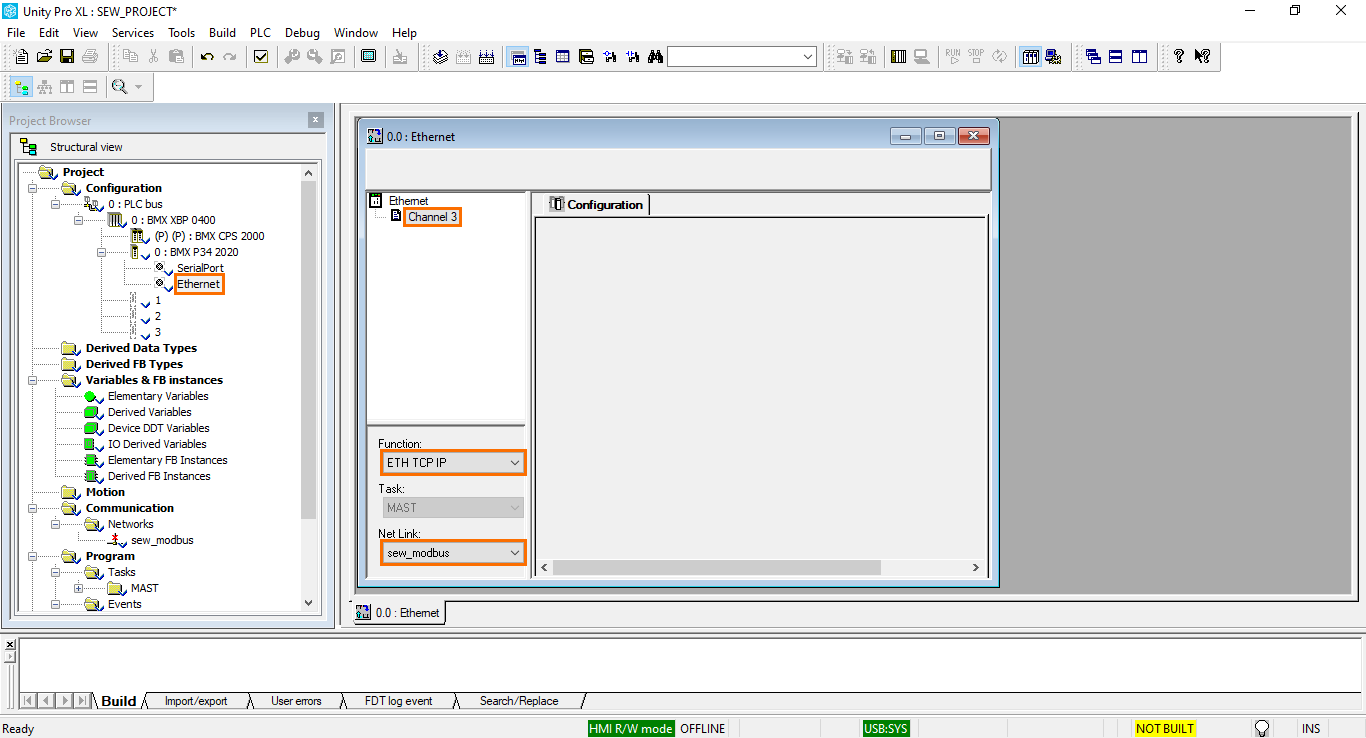
Task: Open the Services menu
Action: (133, 33)
